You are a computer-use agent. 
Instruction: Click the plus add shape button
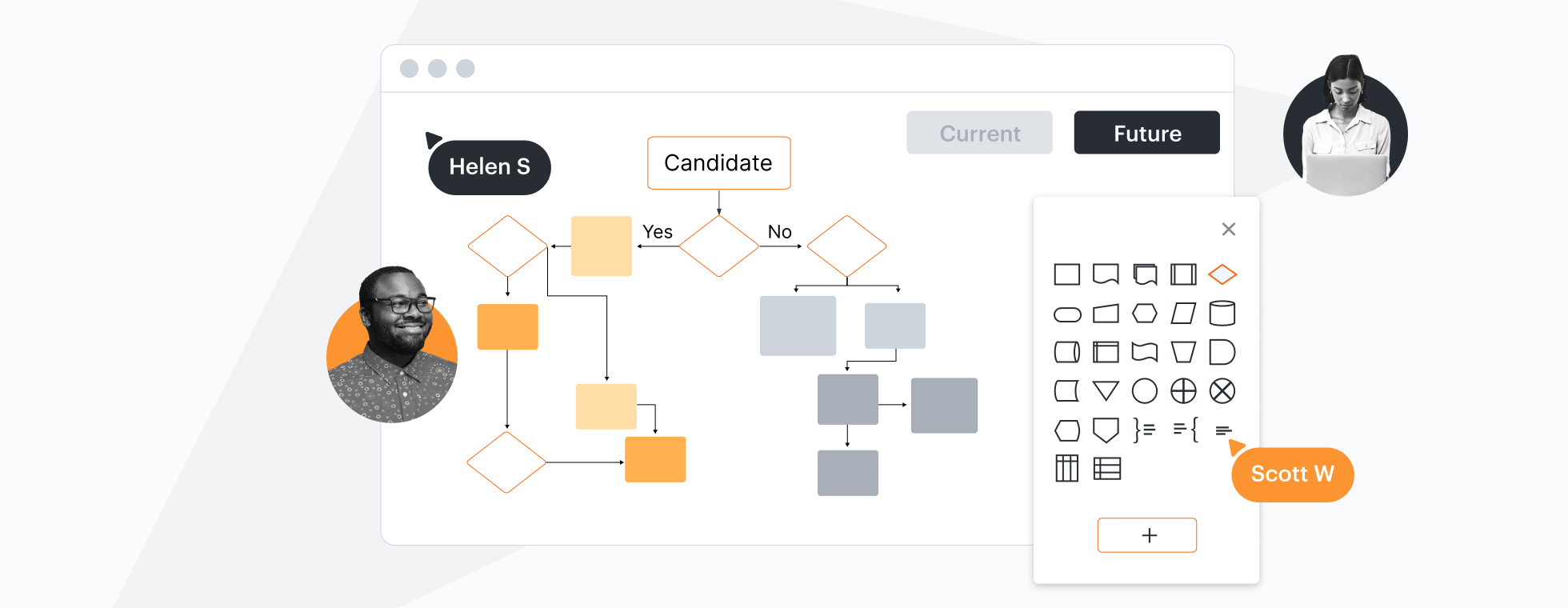tap(1147, 535)
